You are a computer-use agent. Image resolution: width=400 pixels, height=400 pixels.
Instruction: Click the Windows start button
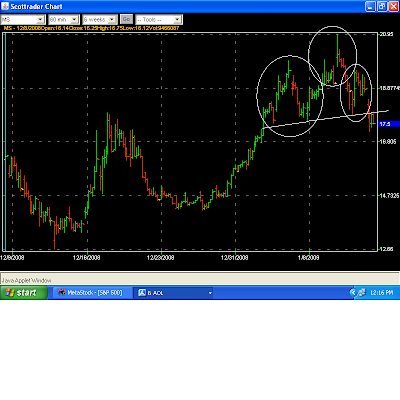(24, 293)
